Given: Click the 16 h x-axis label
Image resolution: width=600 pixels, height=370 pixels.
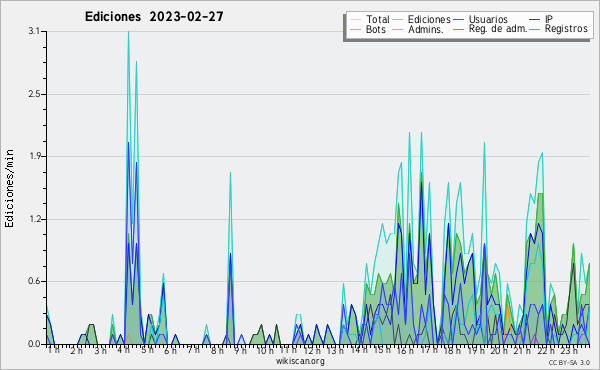Looking at the screenshot, I should [405, 350].
